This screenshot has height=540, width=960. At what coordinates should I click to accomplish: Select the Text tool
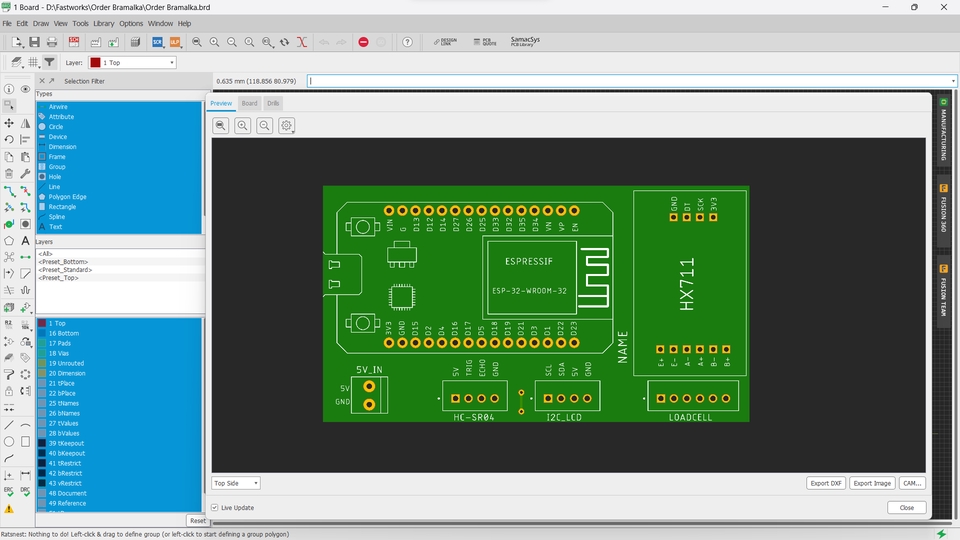25,240
